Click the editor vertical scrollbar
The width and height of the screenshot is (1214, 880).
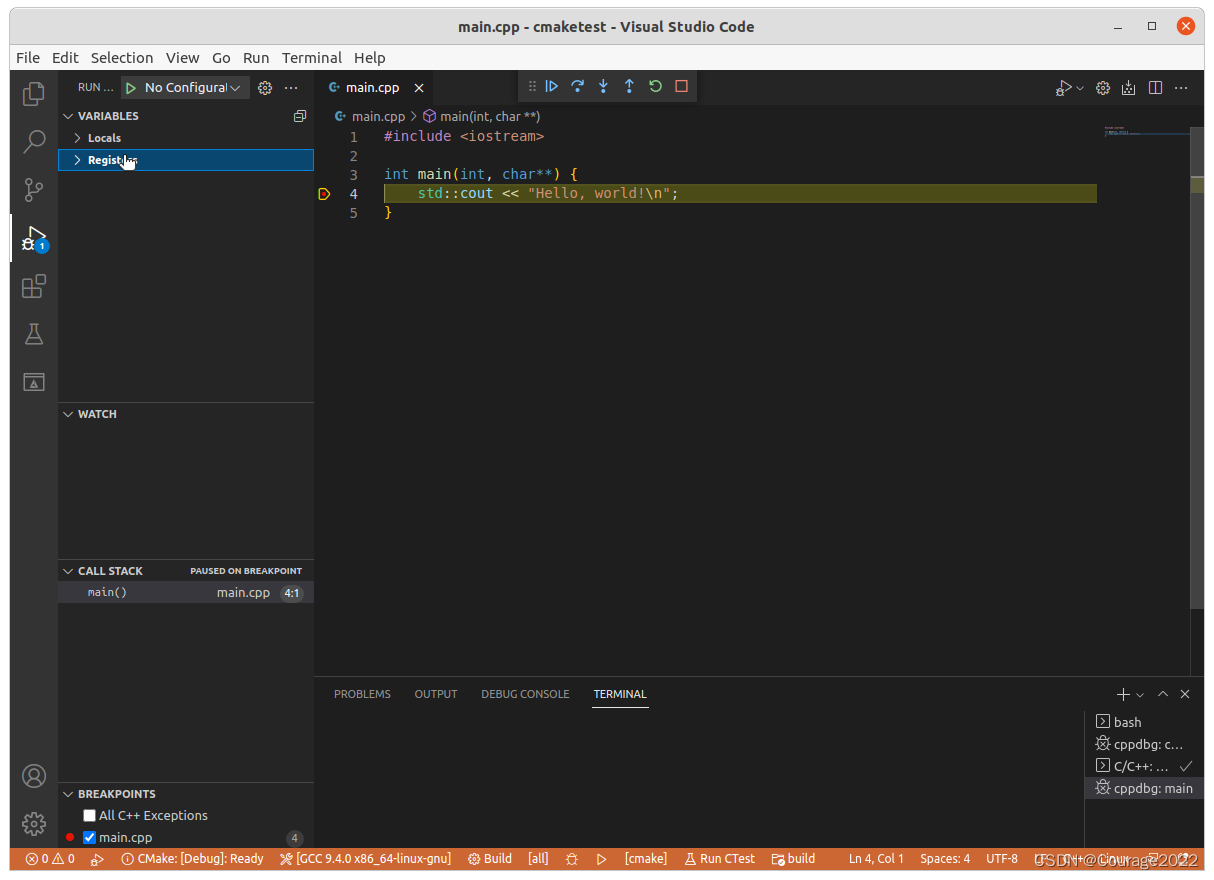pyautogui.click(x=1197, y=367)
